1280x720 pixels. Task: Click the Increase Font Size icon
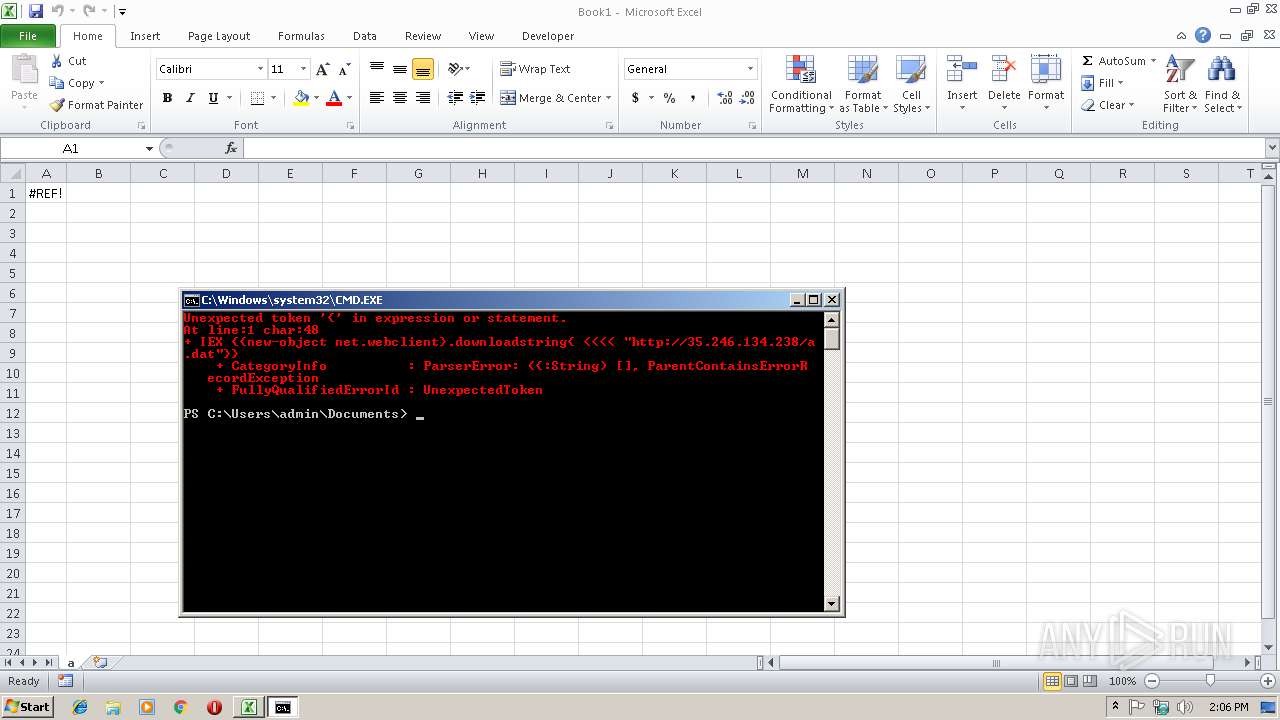pyautogui.click(x=322, y=69)
